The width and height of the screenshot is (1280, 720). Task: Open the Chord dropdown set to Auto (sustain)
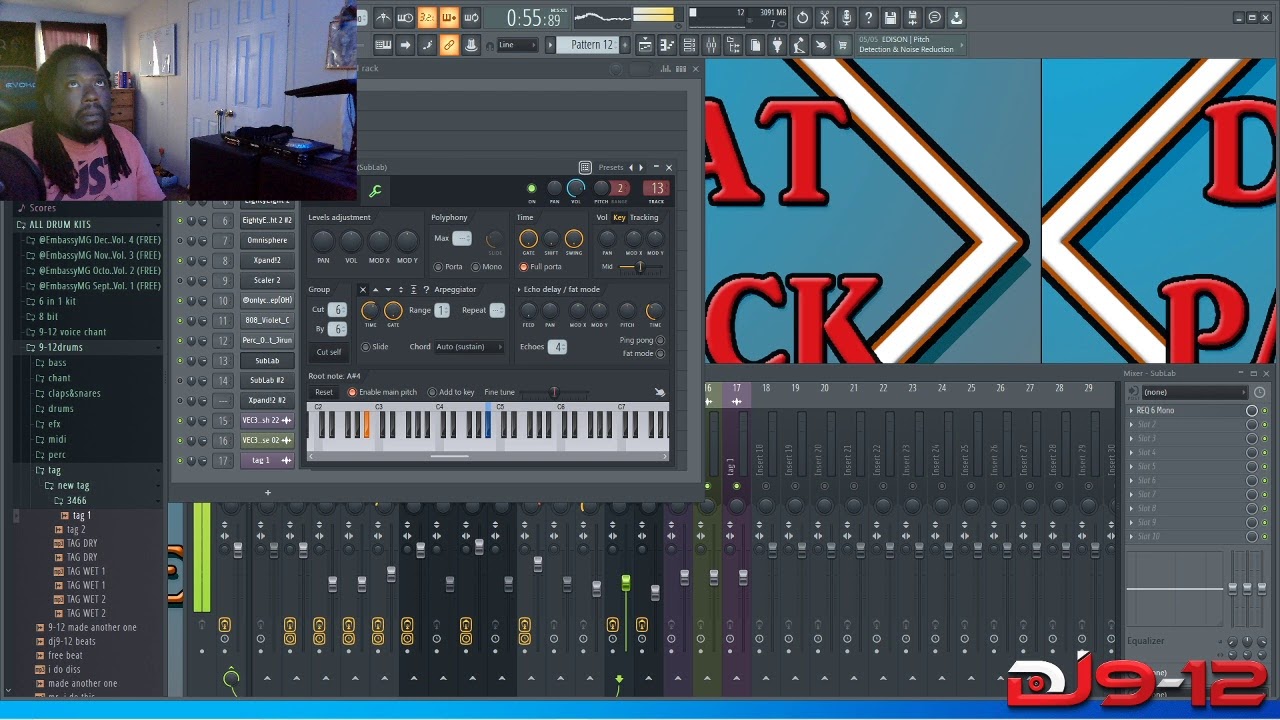tap(469, 347)
